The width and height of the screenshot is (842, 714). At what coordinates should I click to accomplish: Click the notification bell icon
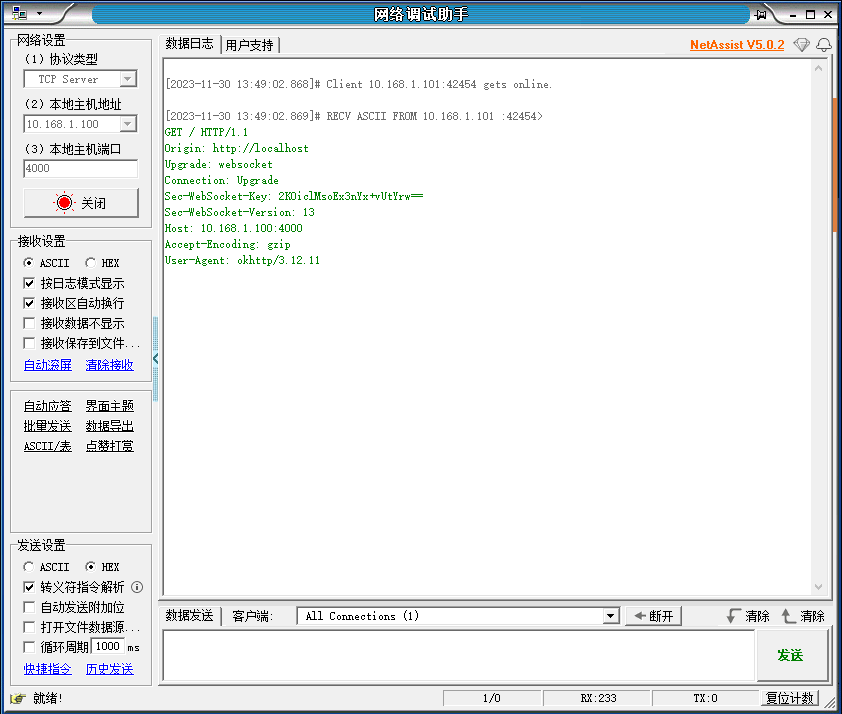pos(824,45)
